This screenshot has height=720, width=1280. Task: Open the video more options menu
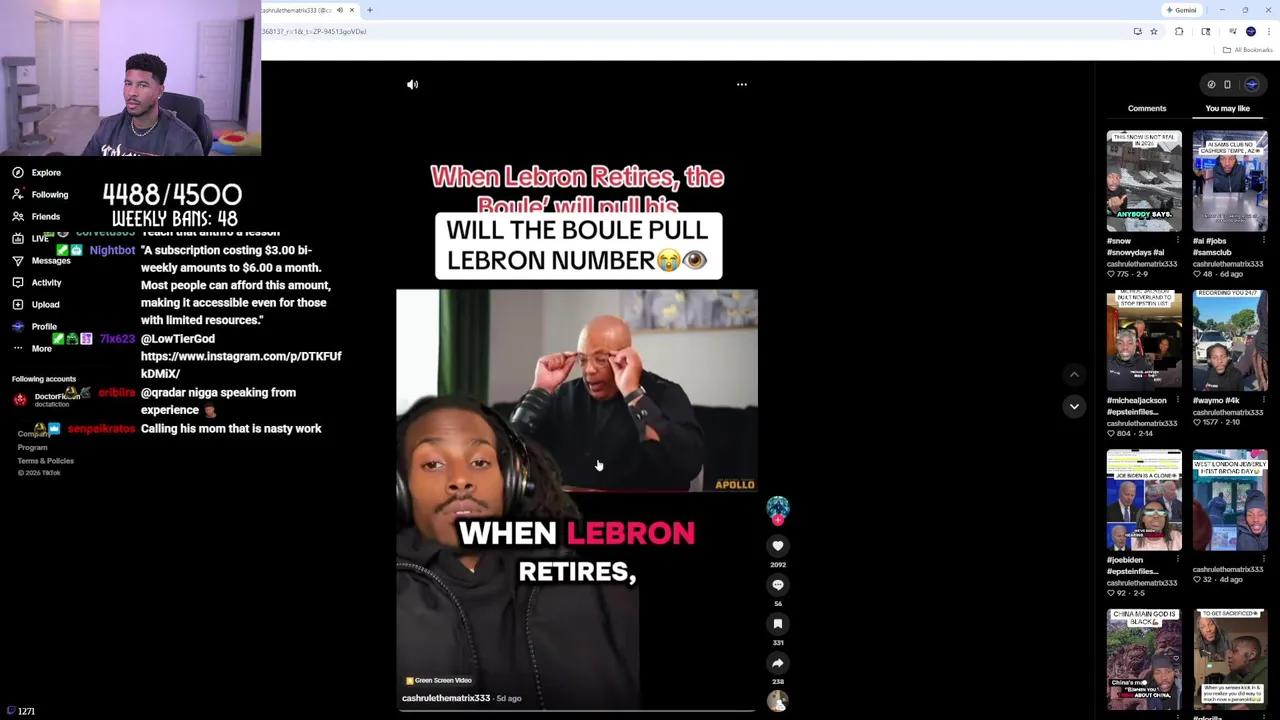pos(741,84)
